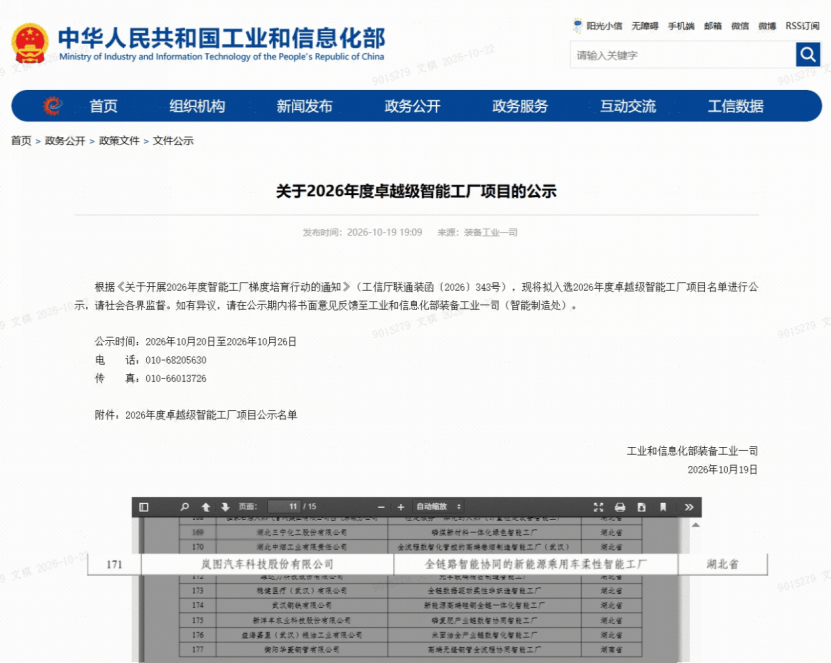Viewport: 831px width, 663px height.
Task: Open the 手机端 mobile version link
Action: click(681, 26)
